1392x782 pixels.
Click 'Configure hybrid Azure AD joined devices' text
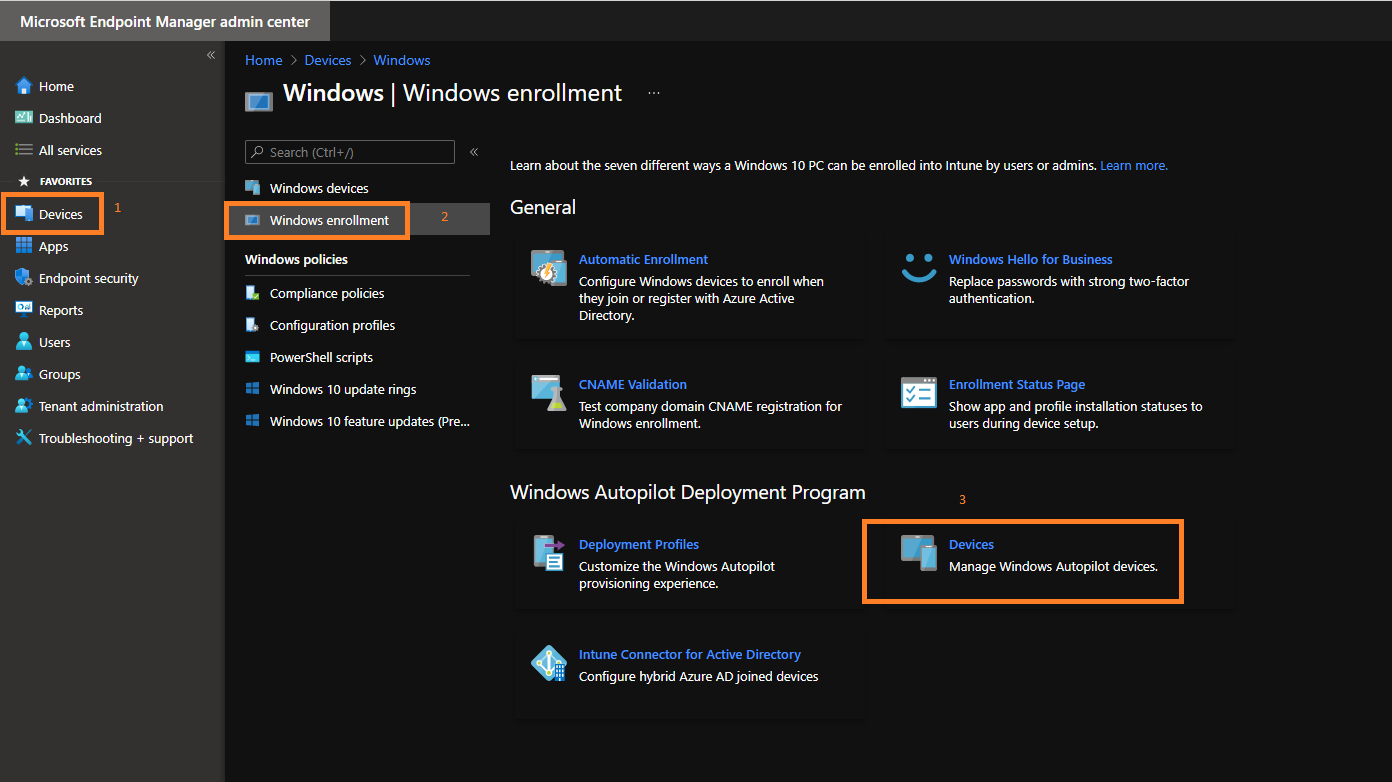699,676
